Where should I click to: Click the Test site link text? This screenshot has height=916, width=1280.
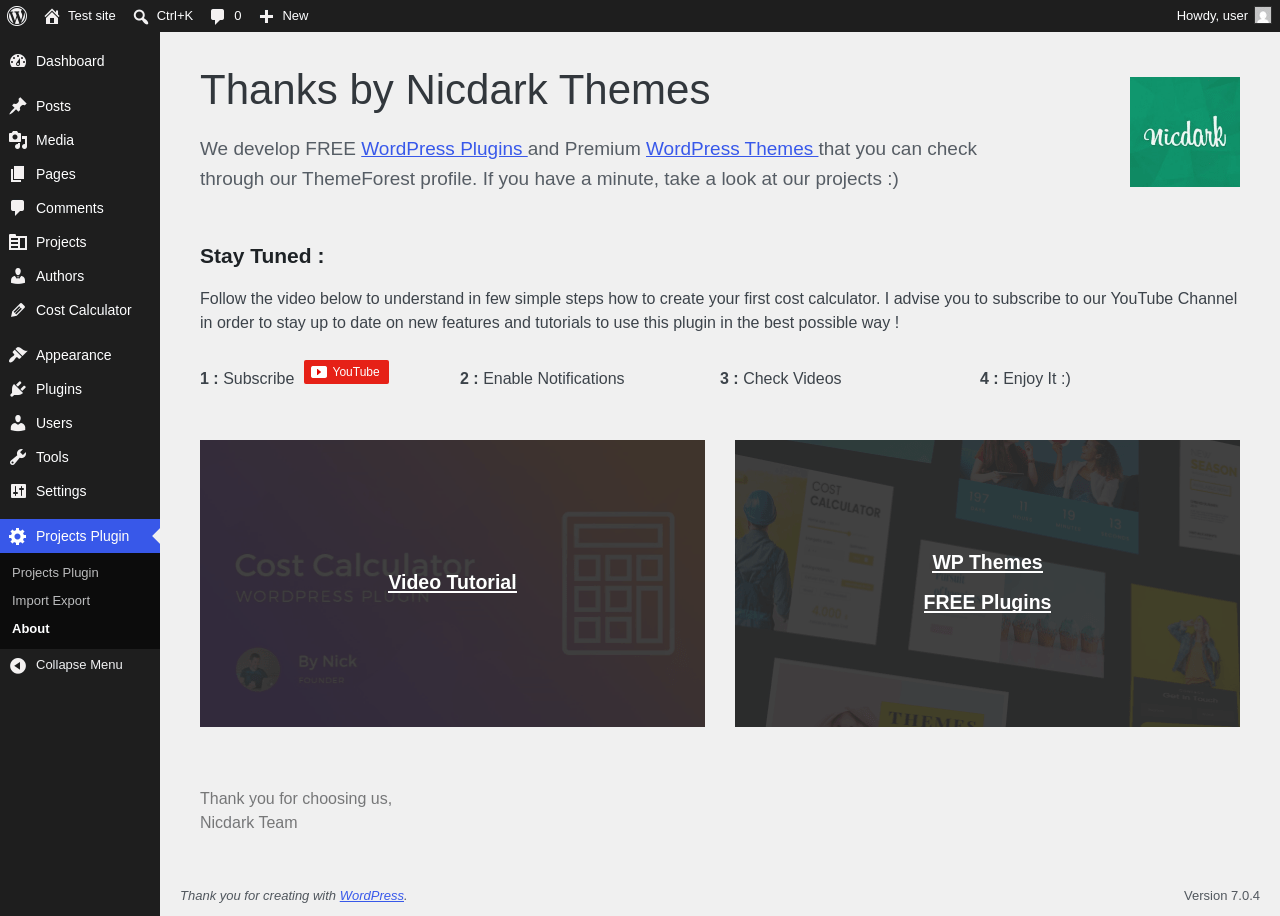click(92, 16)
